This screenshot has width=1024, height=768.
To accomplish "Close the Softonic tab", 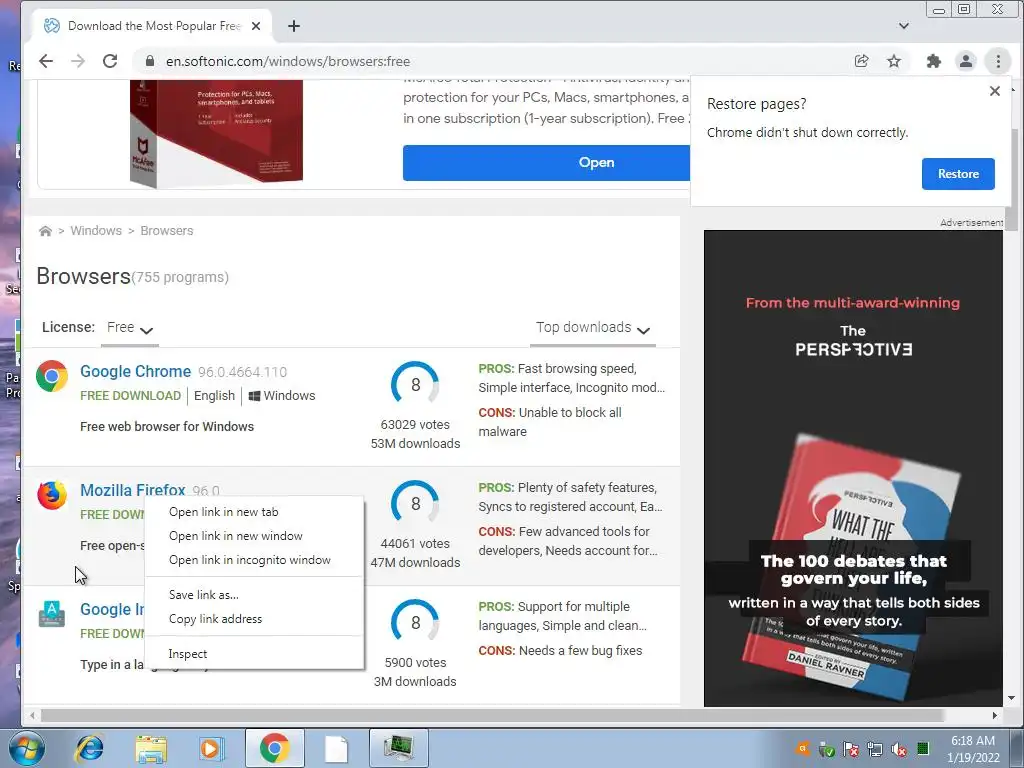I will [x=256, y=26].
